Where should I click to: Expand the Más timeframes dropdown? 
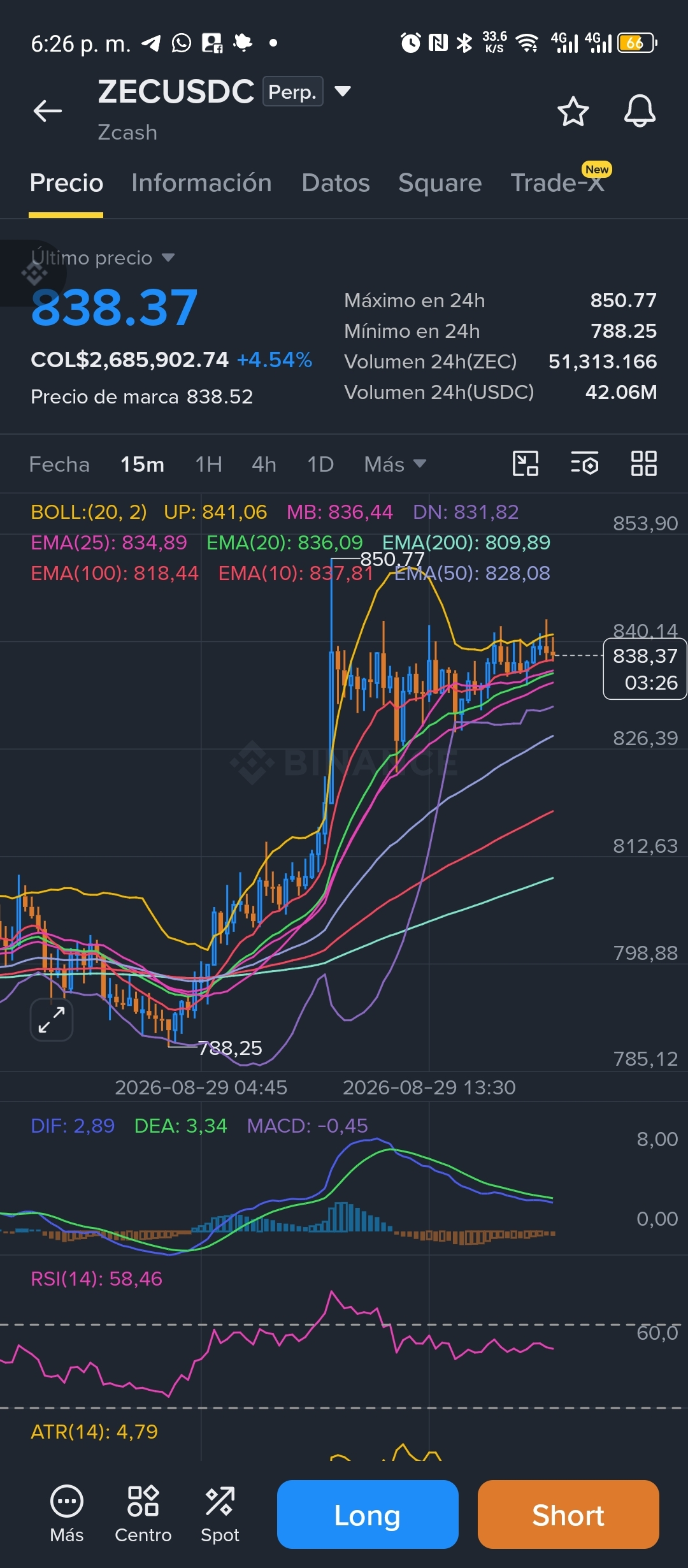tap(395, 464)
